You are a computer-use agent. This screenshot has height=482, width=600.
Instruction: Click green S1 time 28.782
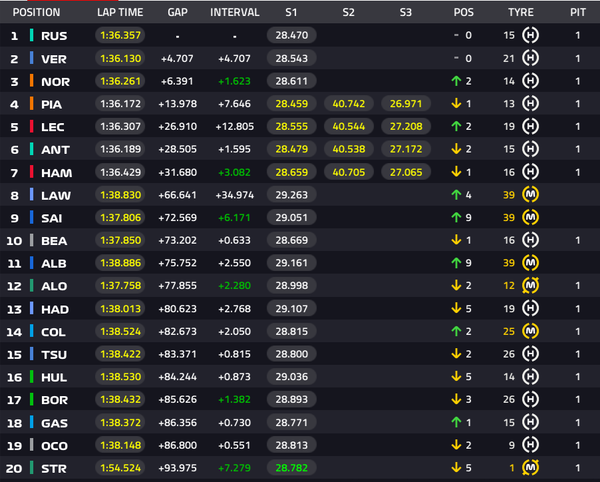(x=292, y=467)
